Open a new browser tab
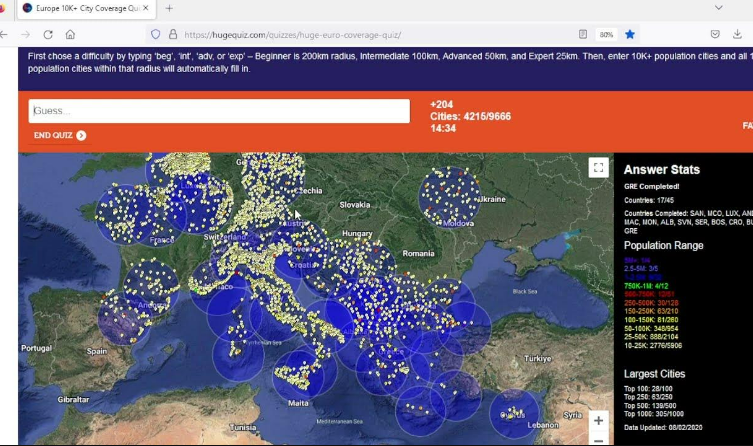The width and height of the screenshot is (753, 446). coord(169,8)
